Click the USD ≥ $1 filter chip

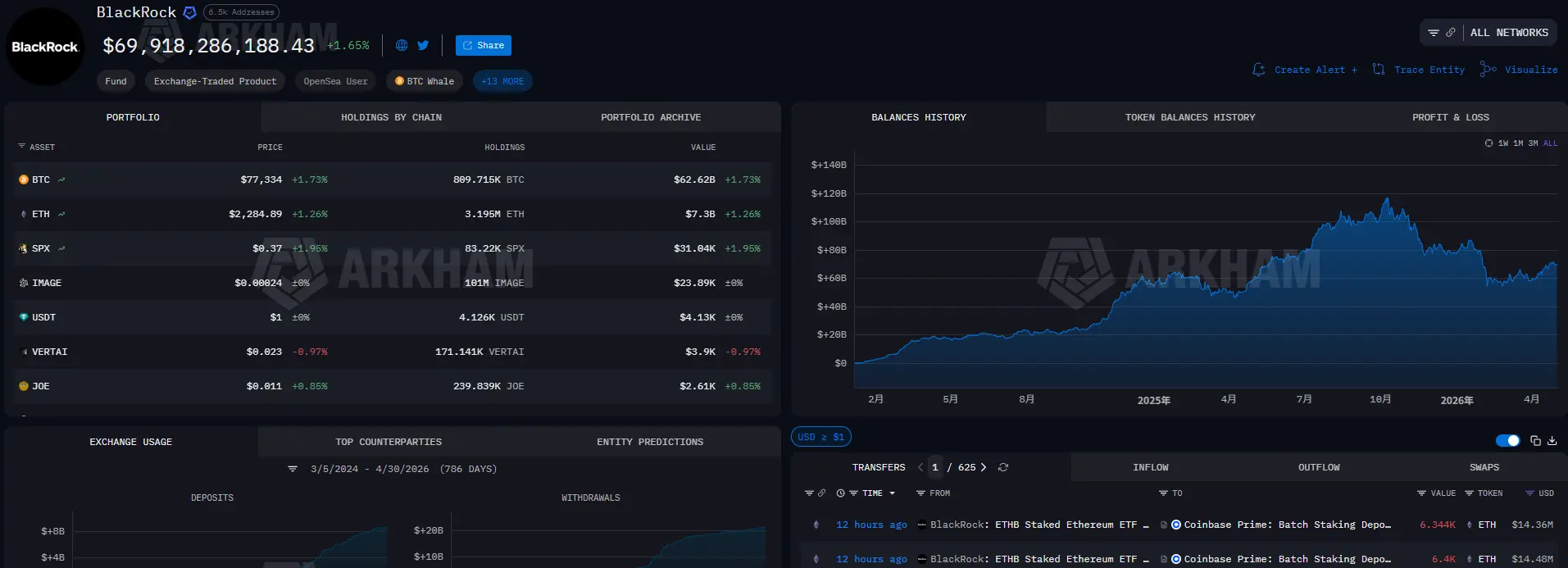[821, 437]
